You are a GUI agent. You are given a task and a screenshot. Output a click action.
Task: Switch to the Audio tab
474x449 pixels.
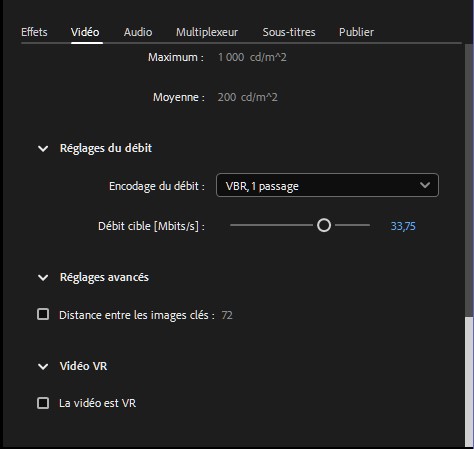pos(138,32)
